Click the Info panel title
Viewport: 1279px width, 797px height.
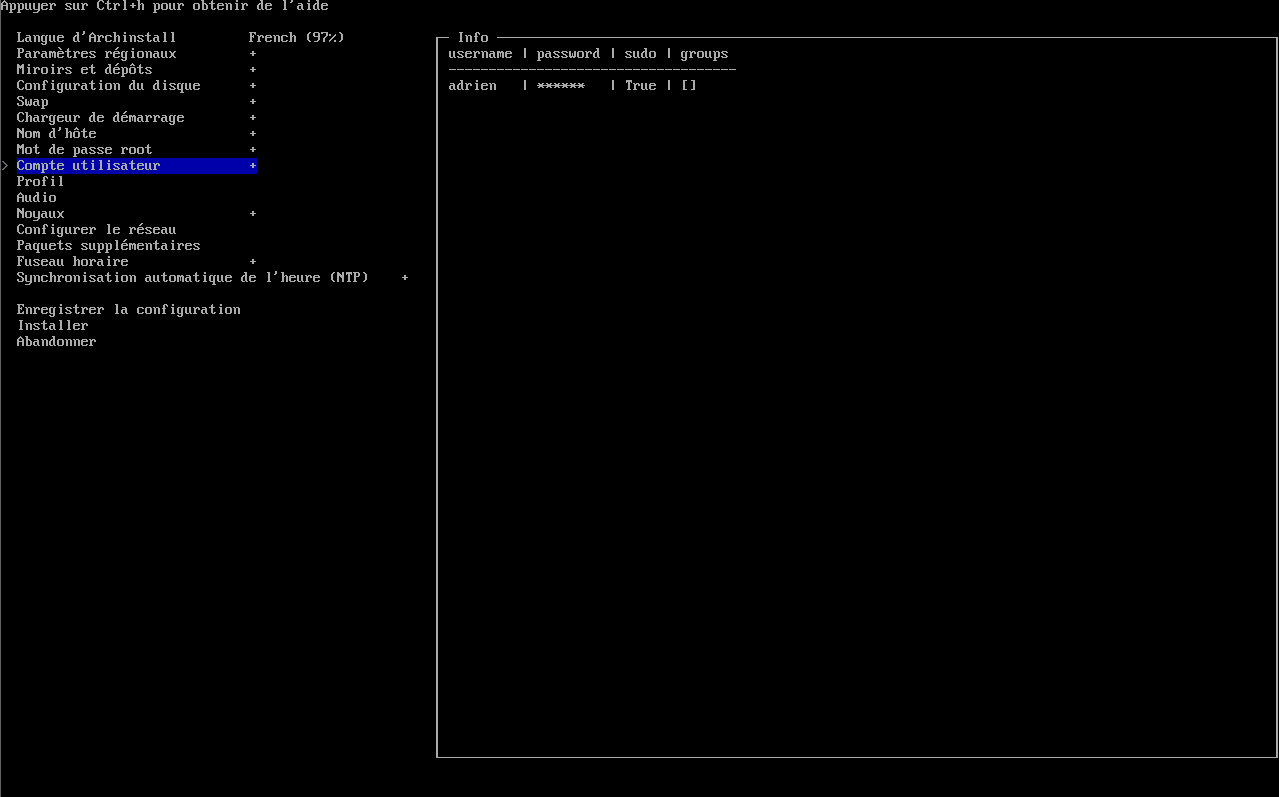point(473,37)
